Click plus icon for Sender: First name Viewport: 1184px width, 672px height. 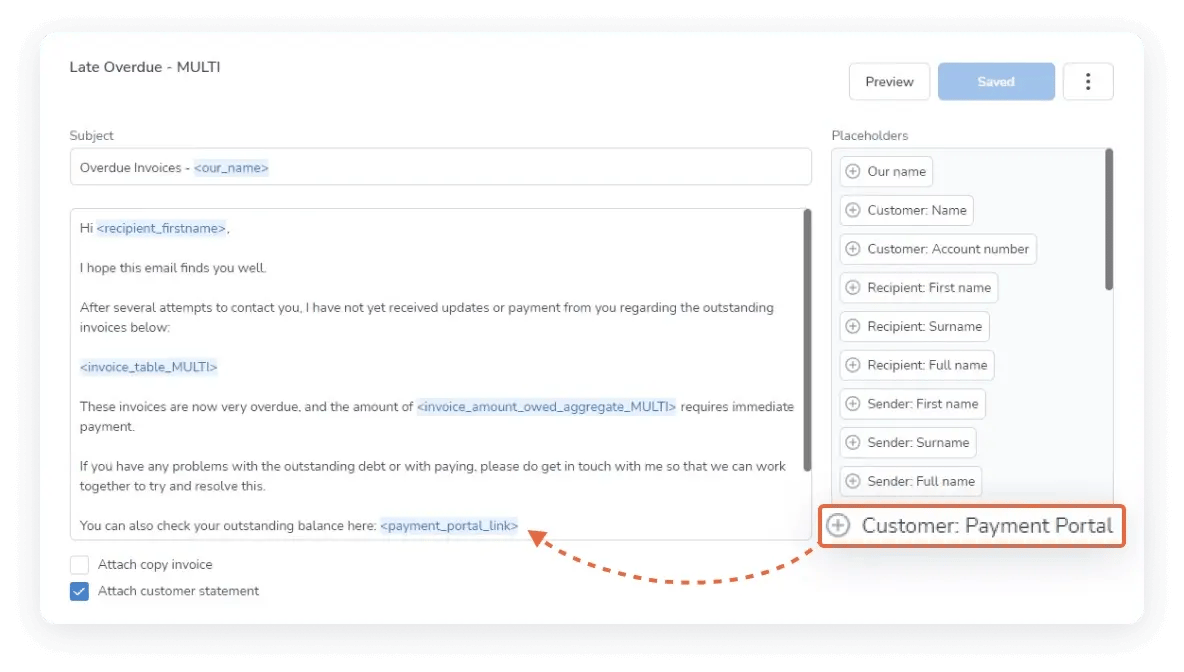tap(853, 404)
